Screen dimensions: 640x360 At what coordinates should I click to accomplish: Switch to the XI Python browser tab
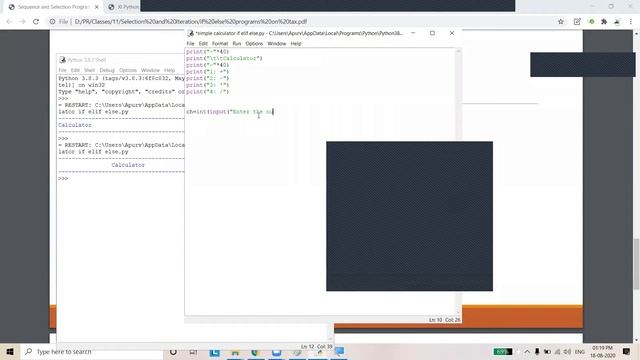click(x=123, y=7)
